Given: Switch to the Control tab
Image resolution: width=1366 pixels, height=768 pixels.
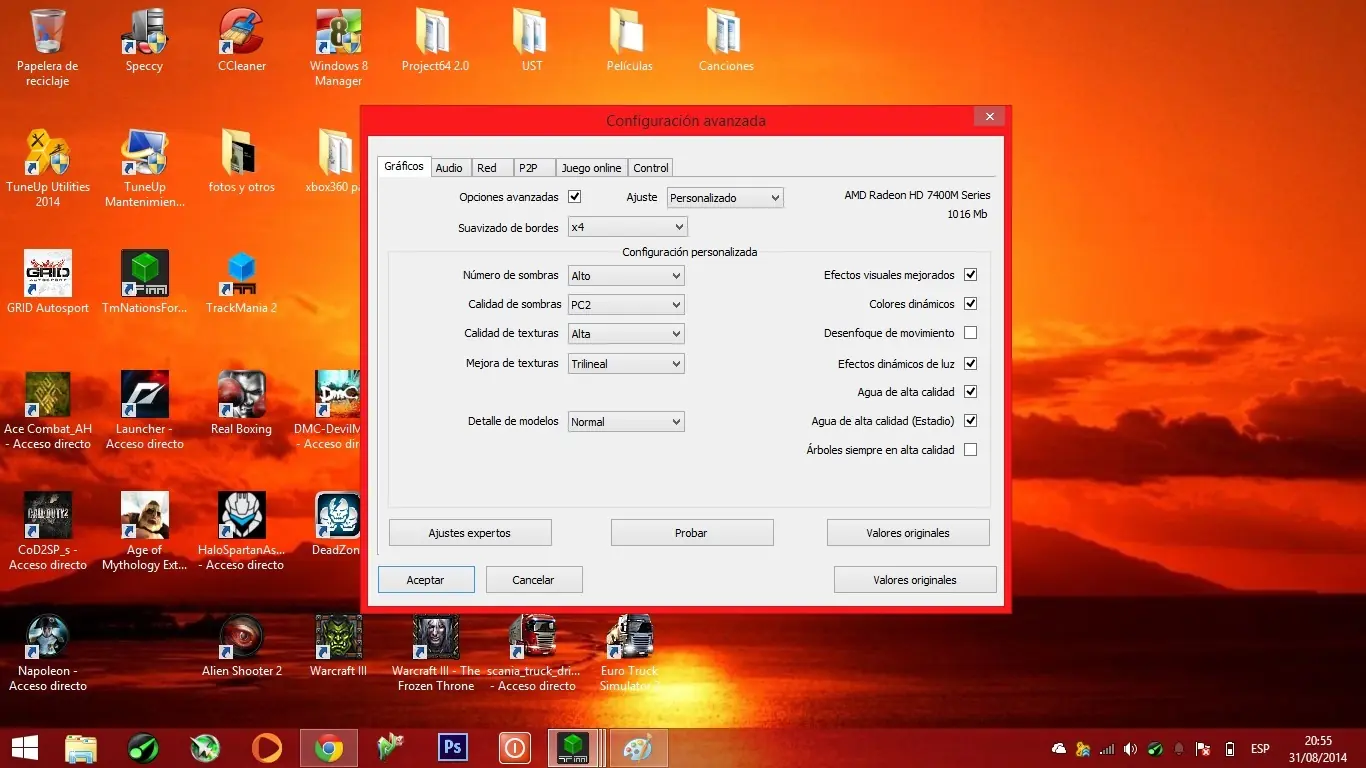Looking at the screenshot, I should 651,168.
